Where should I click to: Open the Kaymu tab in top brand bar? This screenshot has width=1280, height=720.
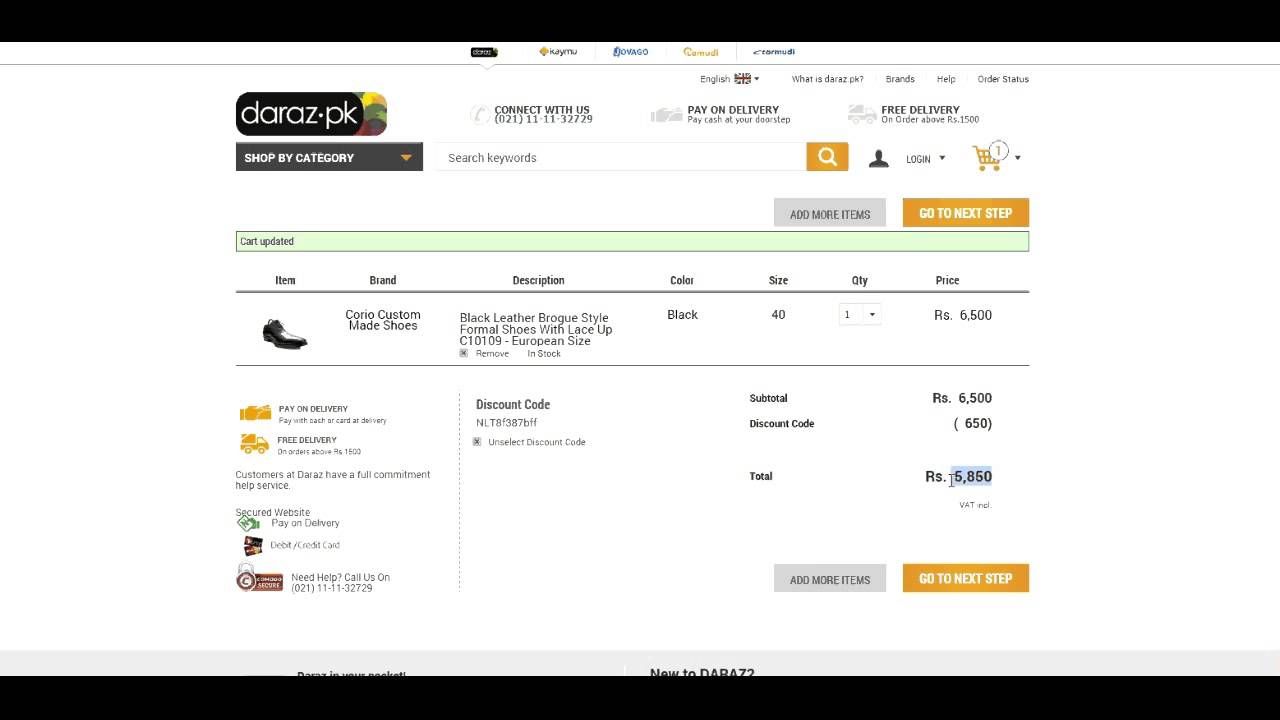pyautogui.click(x=558, y=52)
